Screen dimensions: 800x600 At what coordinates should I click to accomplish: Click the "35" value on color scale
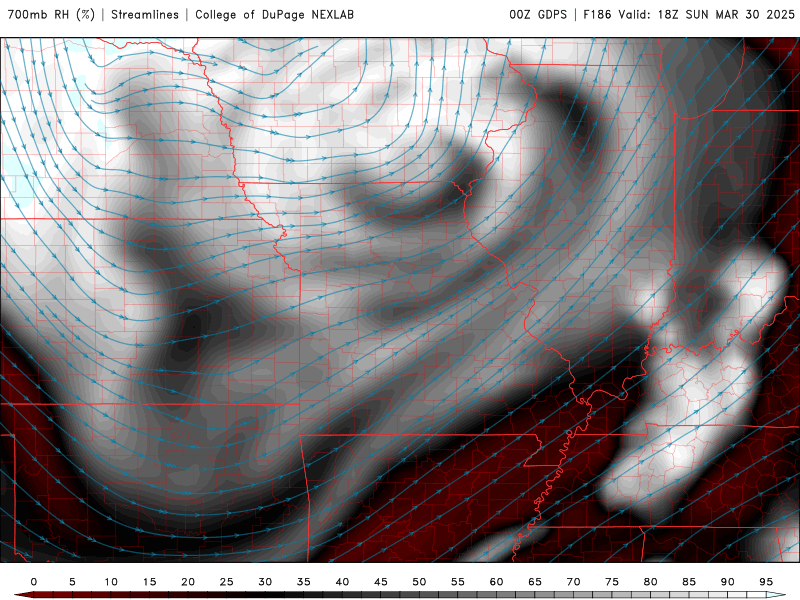[304, 582]
